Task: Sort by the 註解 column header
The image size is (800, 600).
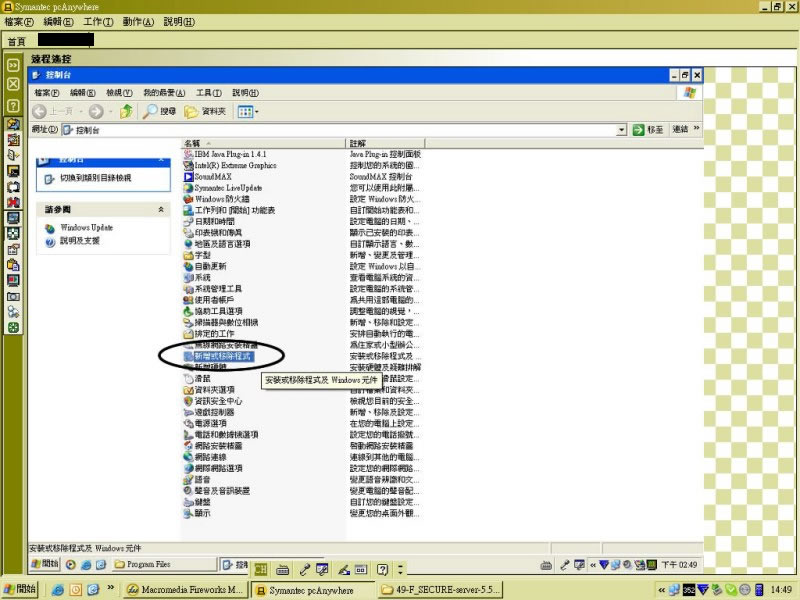Action: [385, 143]
